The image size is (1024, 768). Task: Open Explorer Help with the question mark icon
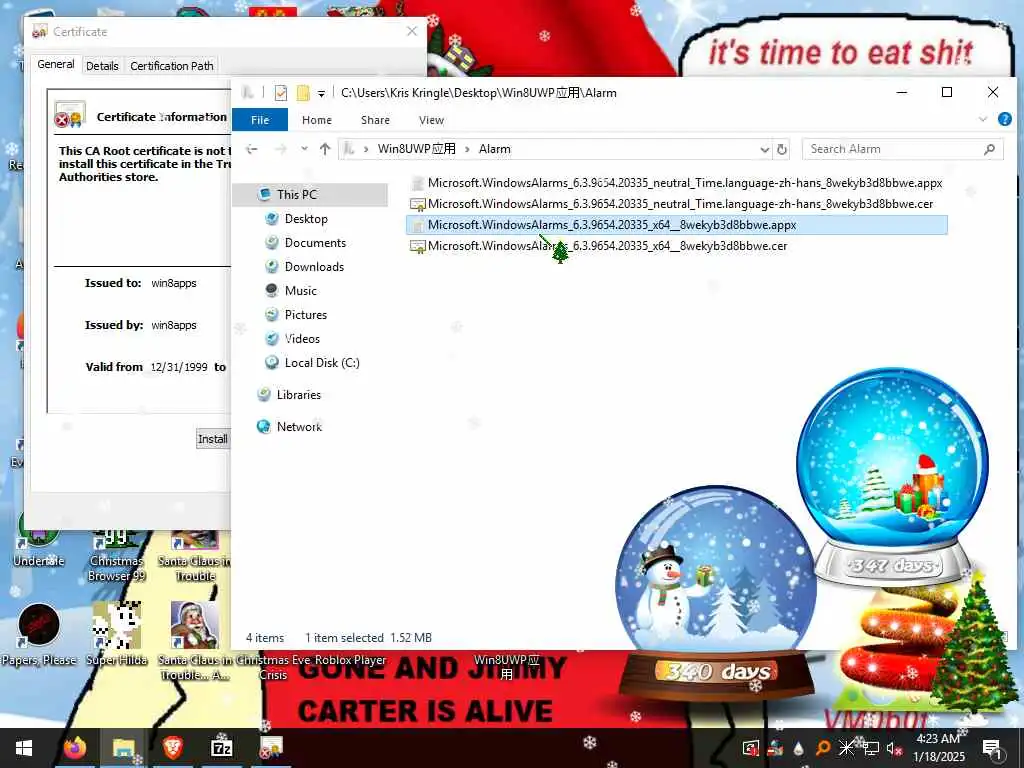click(1004, 120)
